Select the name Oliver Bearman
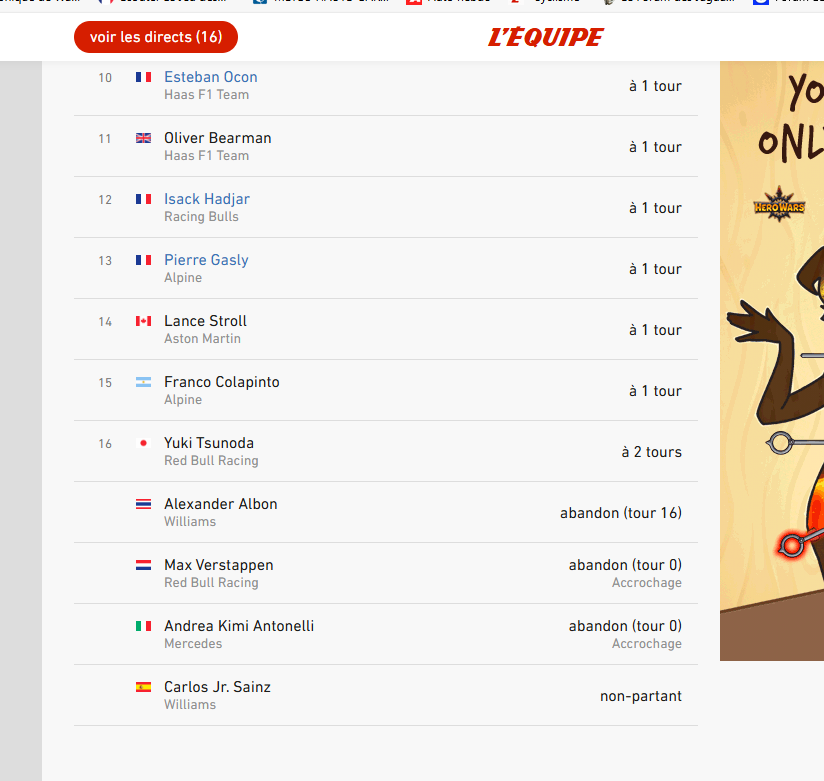 [218, 138]
